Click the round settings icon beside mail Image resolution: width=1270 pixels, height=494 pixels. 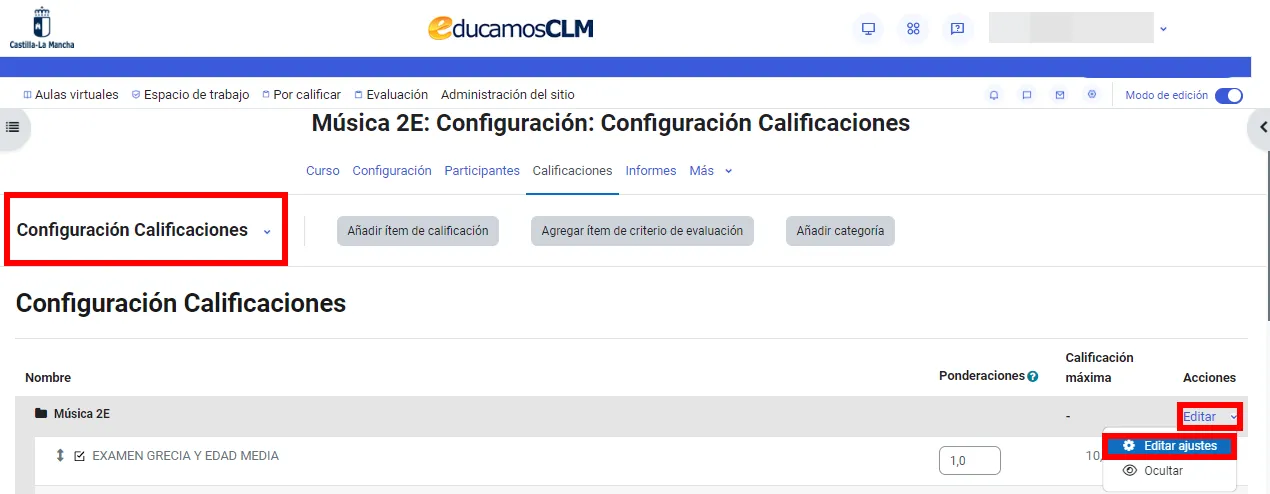pos(1092,95)
